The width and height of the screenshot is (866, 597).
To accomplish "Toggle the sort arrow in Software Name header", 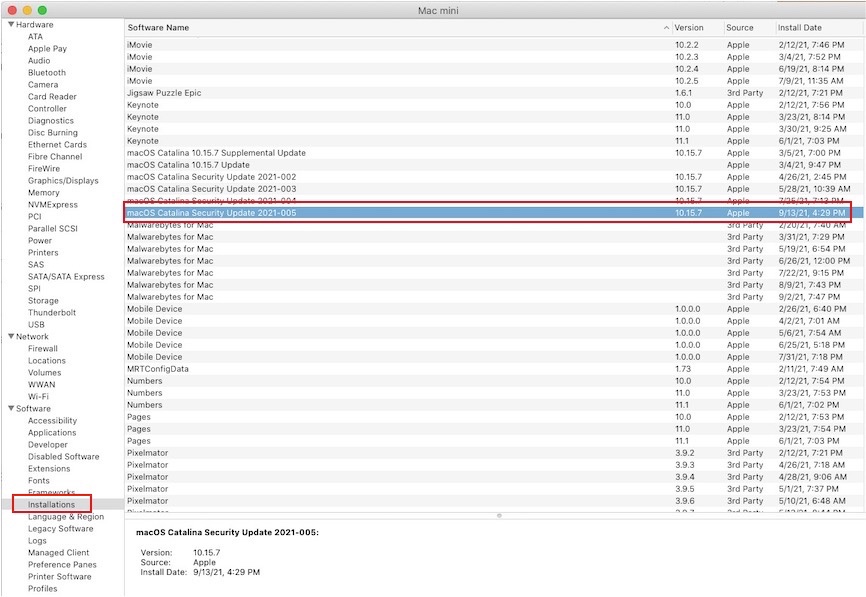I will [667, 28].
